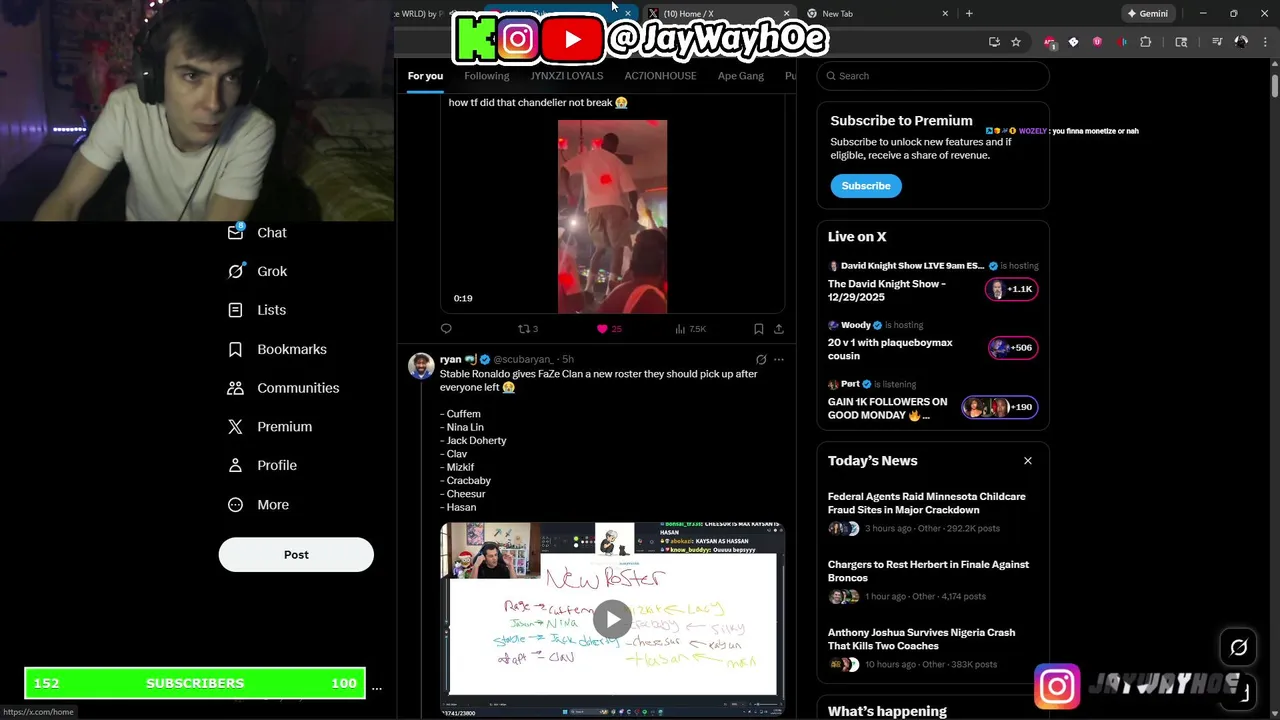Play the chandelier video thumbnail
The height and width of the screenshot is (720, 1280).
tap(612, 217)
